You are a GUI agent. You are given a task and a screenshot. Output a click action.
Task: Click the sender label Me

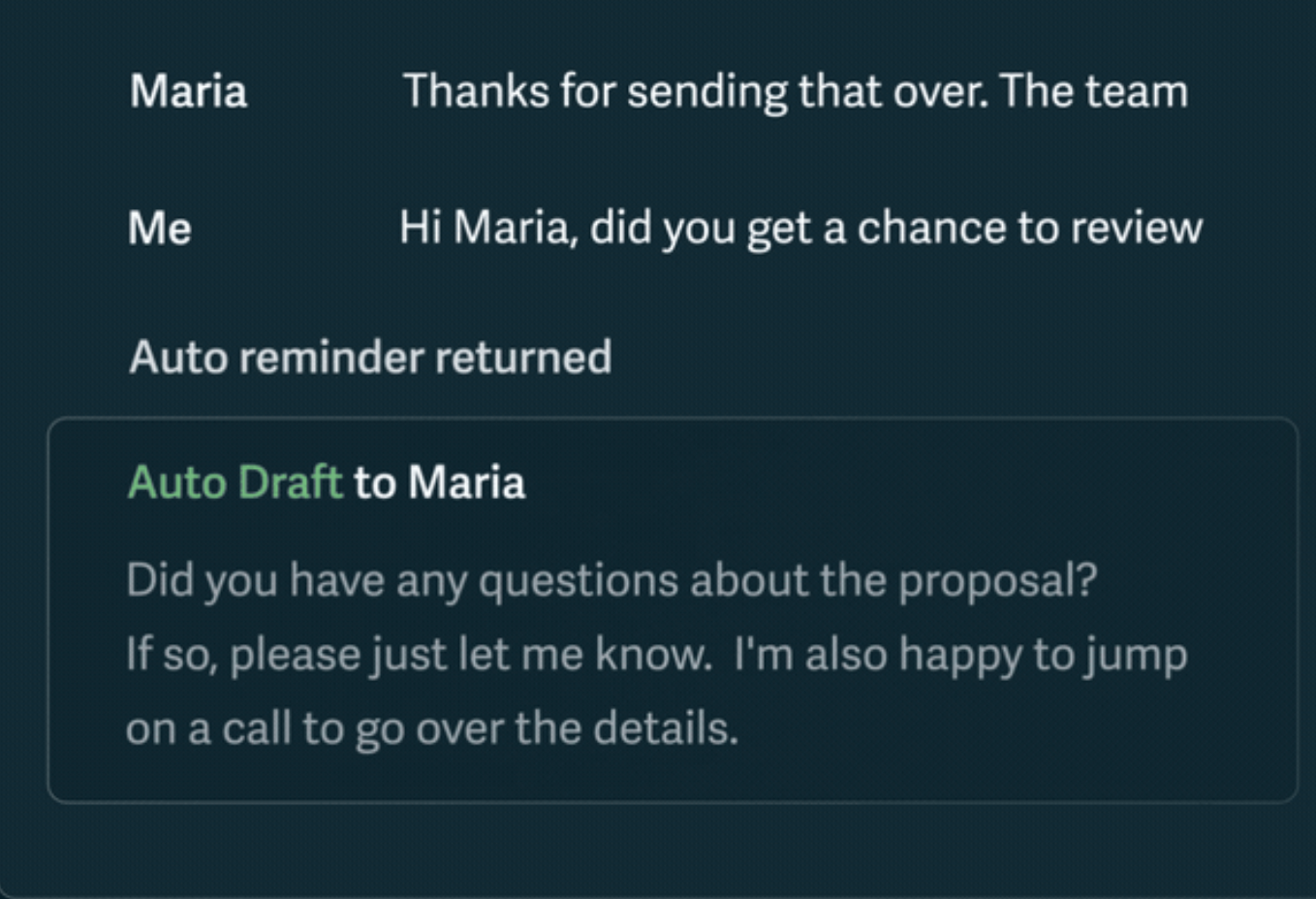click(158, 228)
